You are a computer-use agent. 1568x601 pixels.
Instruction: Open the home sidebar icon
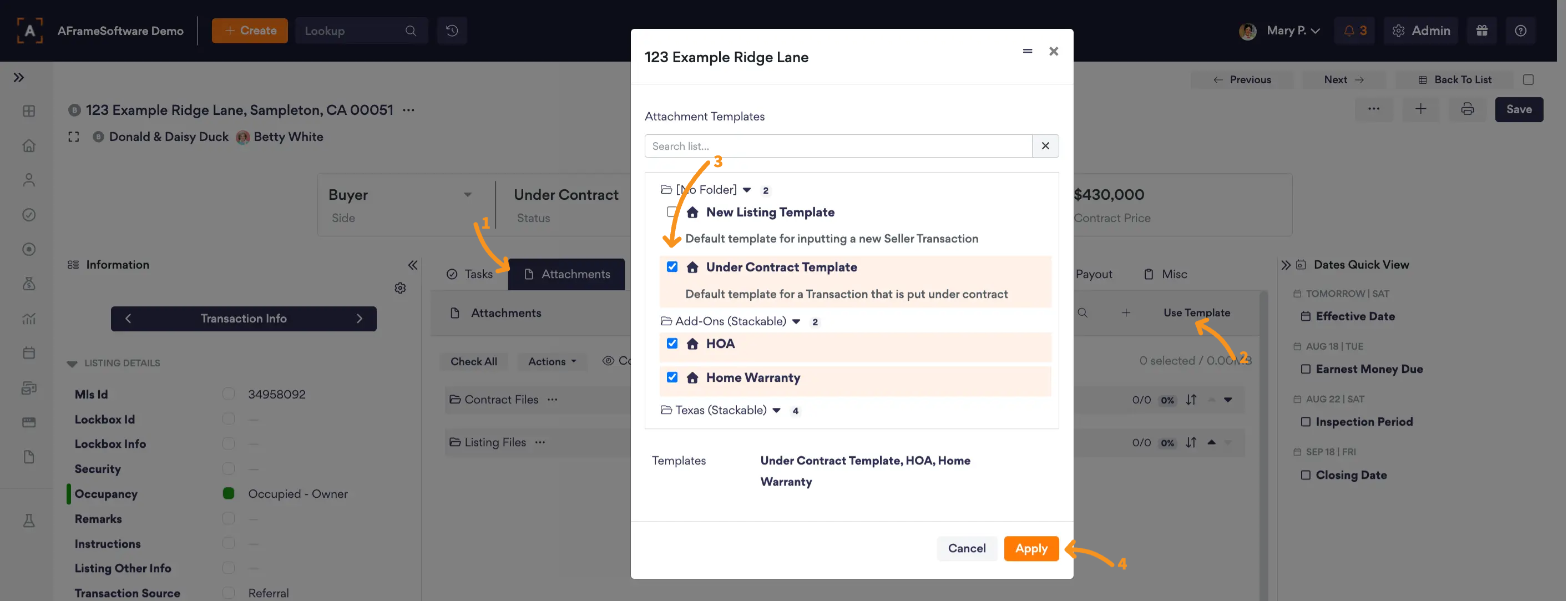(29, 145)
